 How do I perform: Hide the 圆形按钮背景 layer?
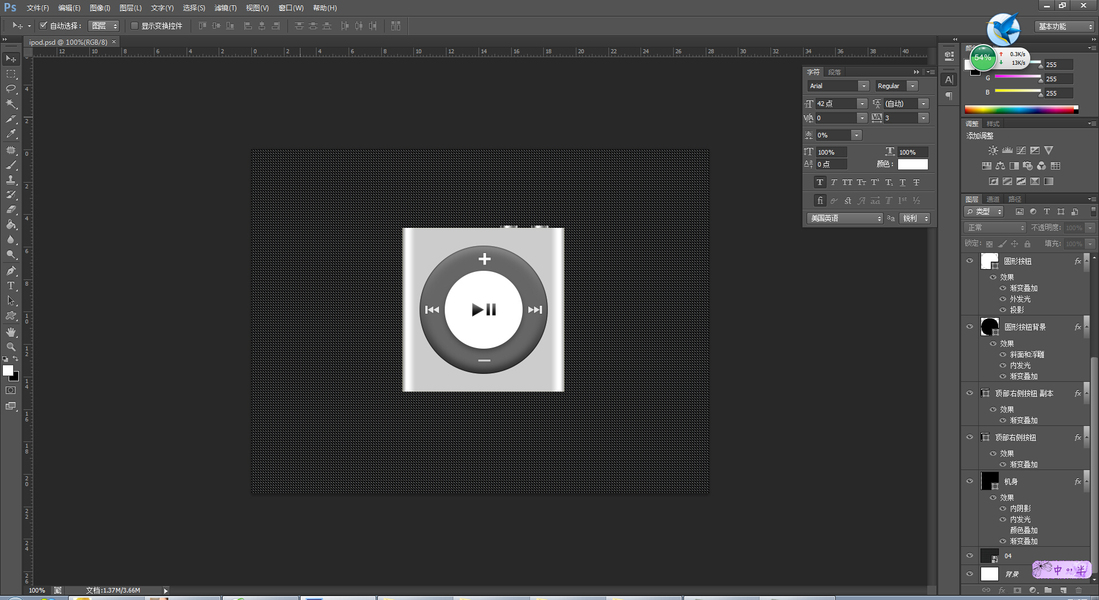[x=970, y=327]
